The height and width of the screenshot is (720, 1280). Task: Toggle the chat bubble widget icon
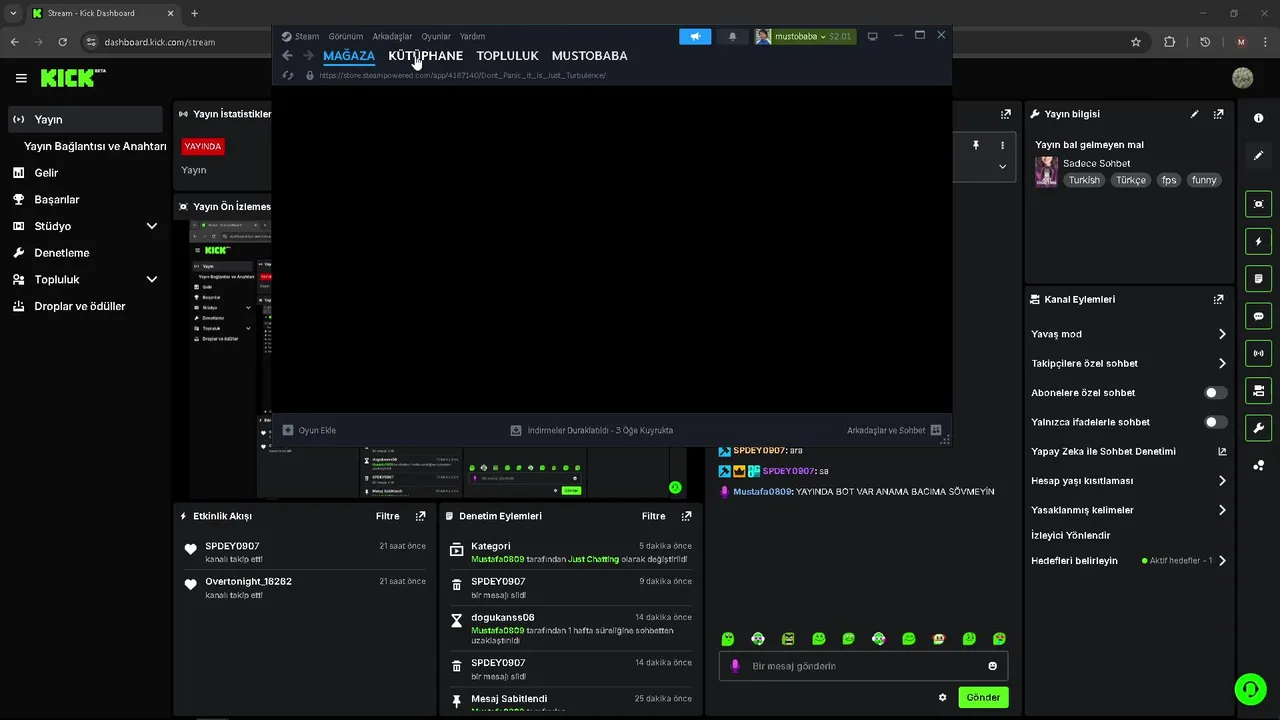[x=1258, y=316]
